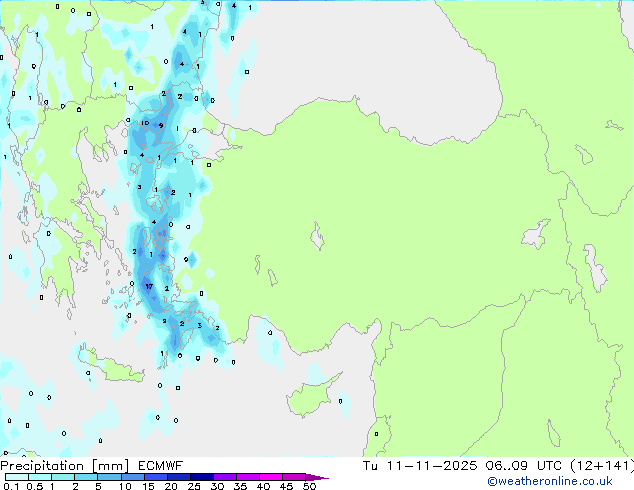The height and width of the screenshot is (490, 634).
Task: Click the '0.5' legend scale label
Action: pyautogui.click(x=35, y=486)
